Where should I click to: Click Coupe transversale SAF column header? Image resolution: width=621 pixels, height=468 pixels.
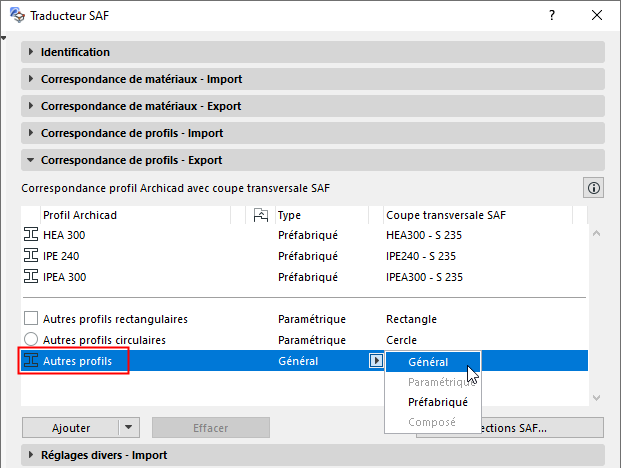coord(478,215)
